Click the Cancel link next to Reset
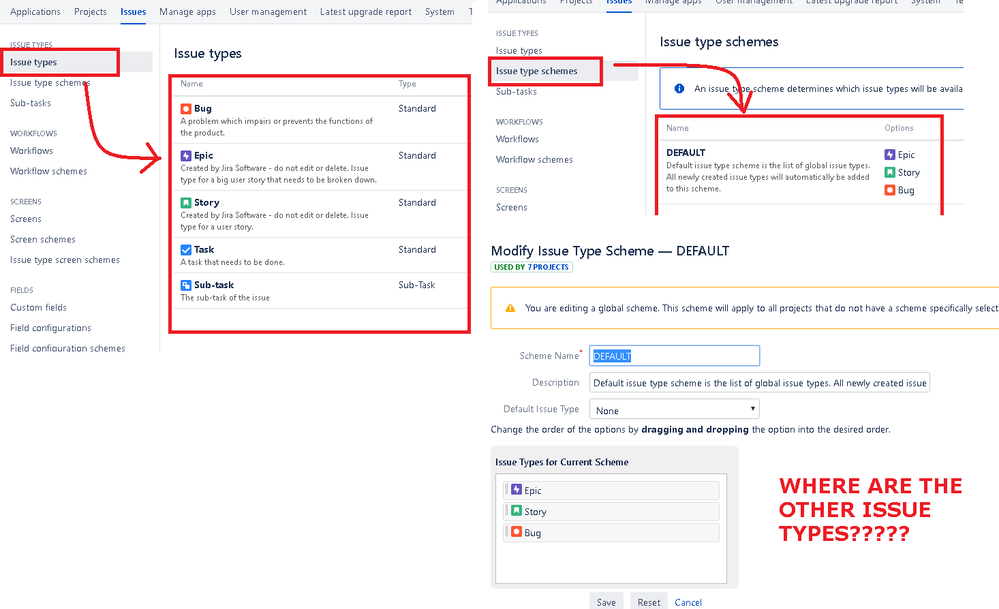 point(688,602)
